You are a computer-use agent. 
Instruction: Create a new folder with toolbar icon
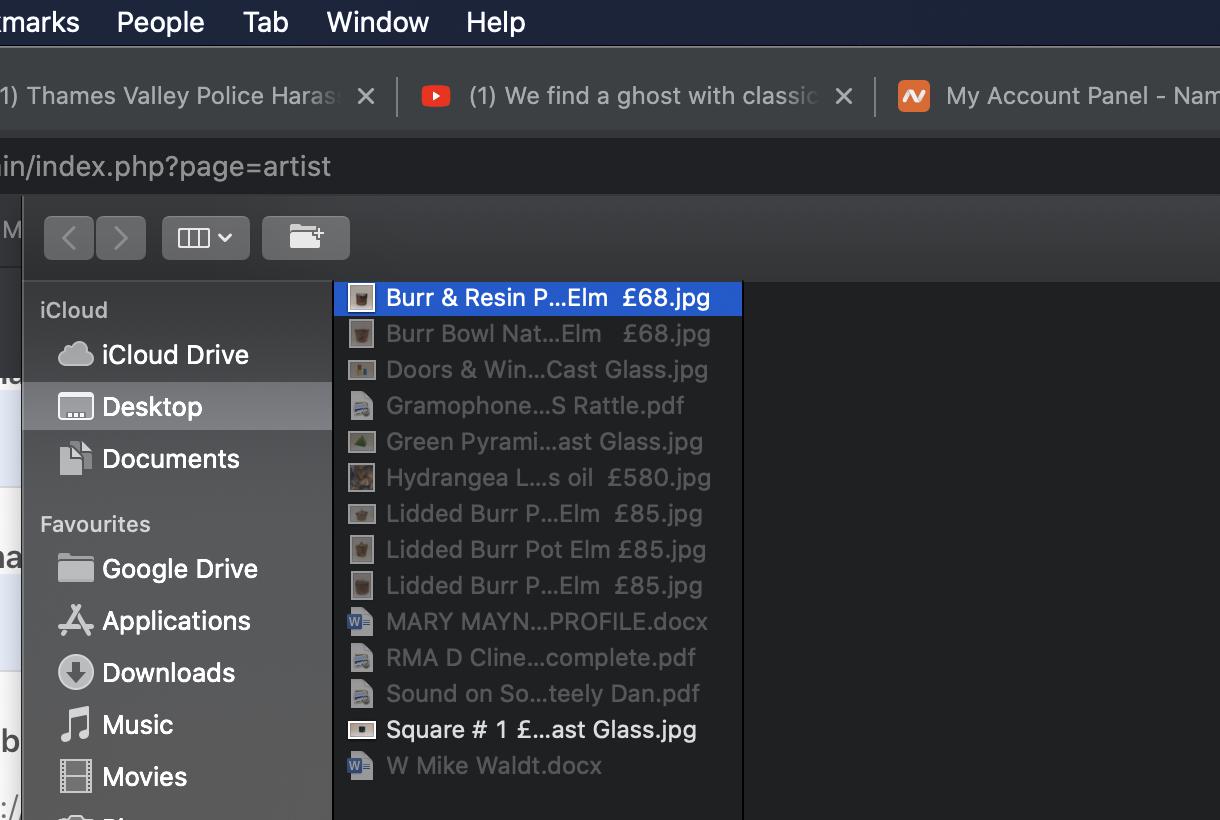pyautogui.click(x=306, y=238)
